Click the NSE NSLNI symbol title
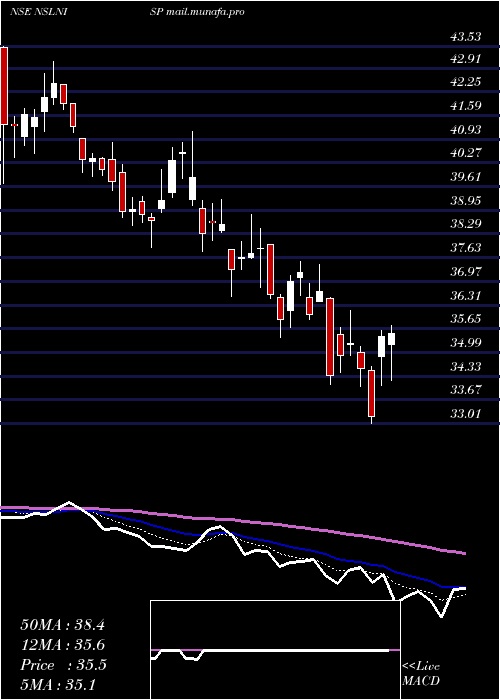The width and height of the screenshot is (500, 700). click(38, 12)
